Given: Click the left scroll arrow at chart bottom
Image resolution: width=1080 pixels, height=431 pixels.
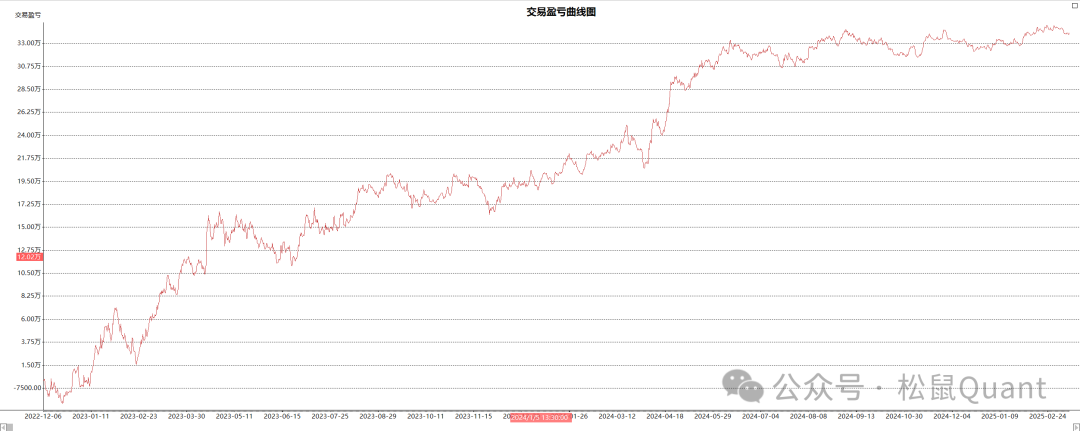Looking at the screenshot, I should tap(5, 427).
